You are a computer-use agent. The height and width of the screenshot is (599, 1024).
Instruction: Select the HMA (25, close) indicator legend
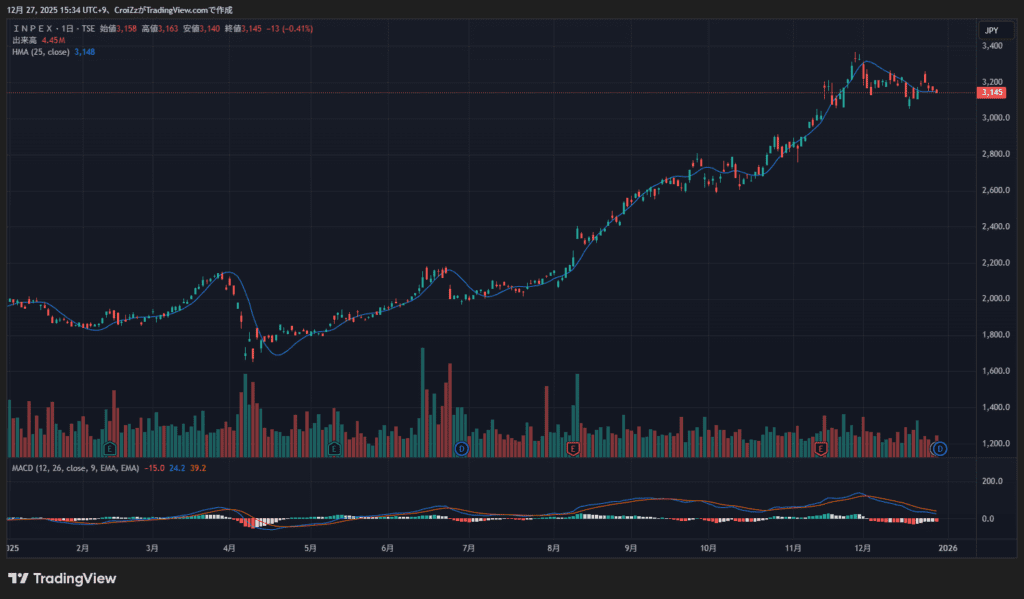40,51
